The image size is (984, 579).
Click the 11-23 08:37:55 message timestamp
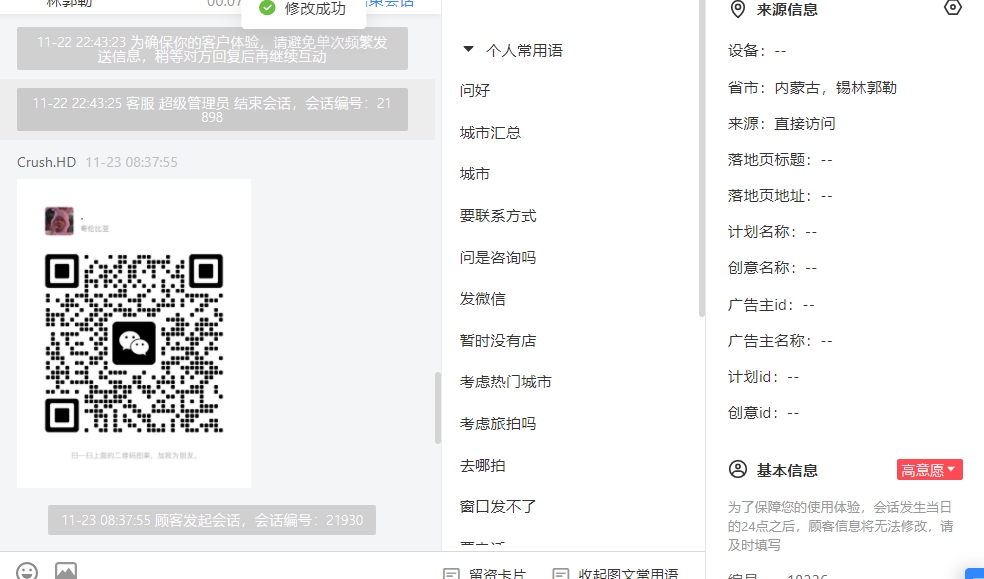pyautogui.click(x=131, y=162)
